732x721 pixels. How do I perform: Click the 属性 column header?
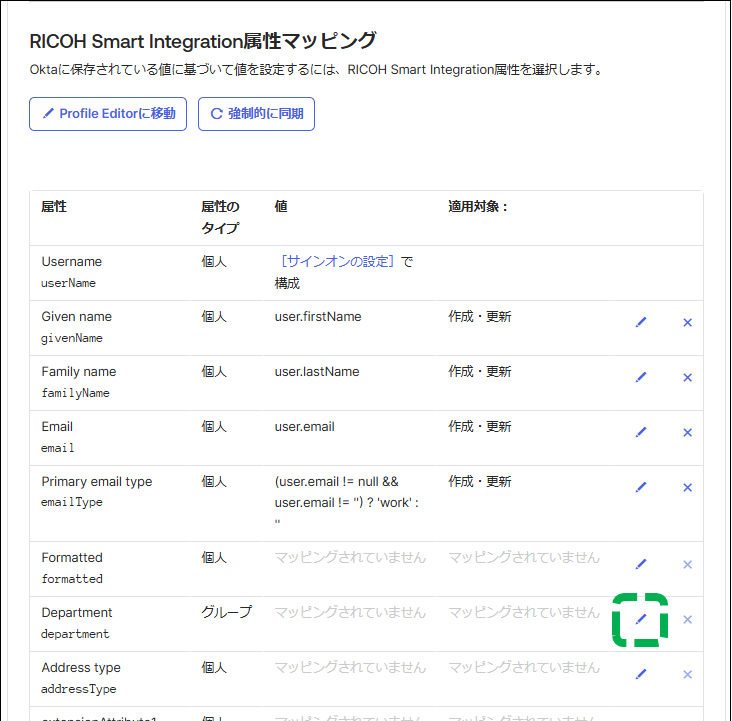click(54, 206)
